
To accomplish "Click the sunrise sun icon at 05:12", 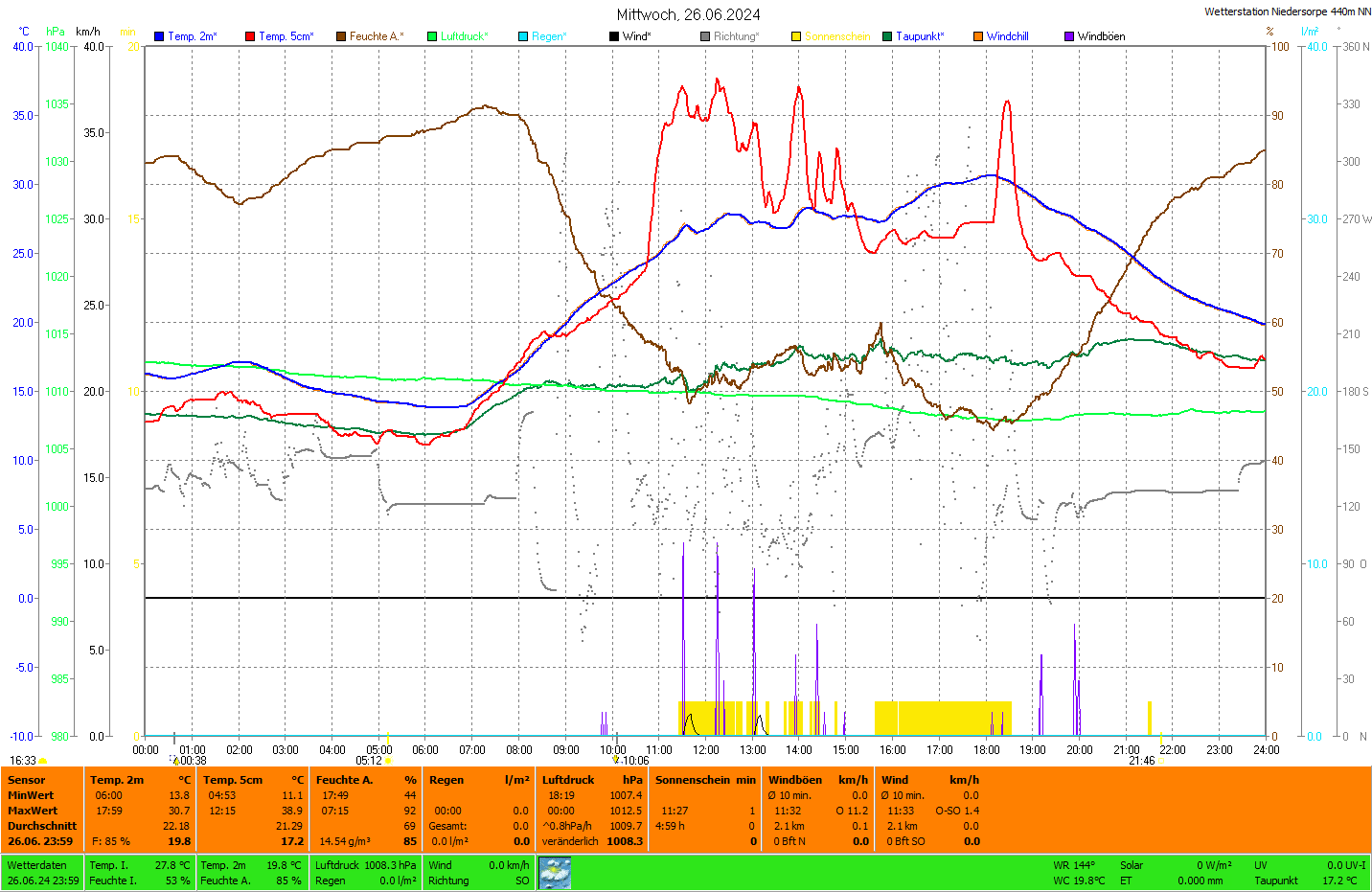I will (388, 761).
